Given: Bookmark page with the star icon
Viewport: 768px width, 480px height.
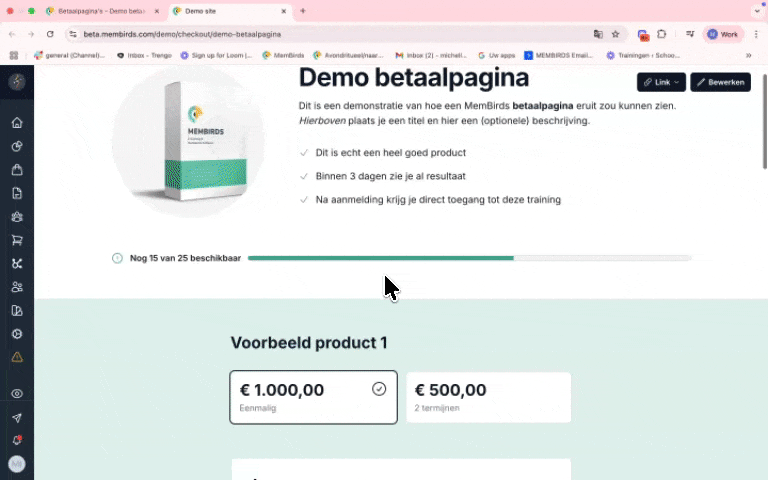Looking at the screenshot, I should (x=616, y=34).
